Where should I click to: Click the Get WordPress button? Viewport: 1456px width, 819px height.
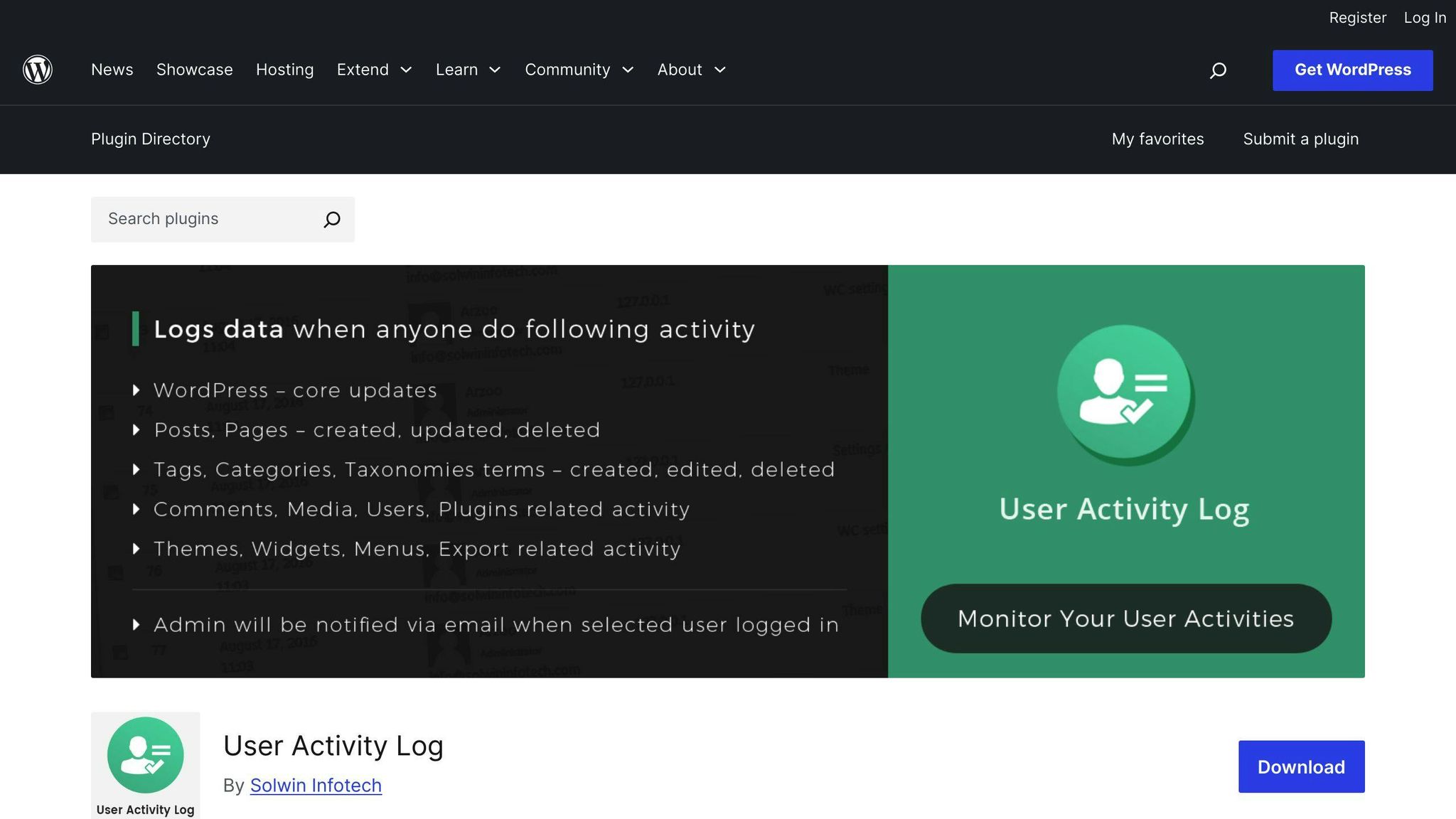pyautogui.click(x=1353, y=70)
